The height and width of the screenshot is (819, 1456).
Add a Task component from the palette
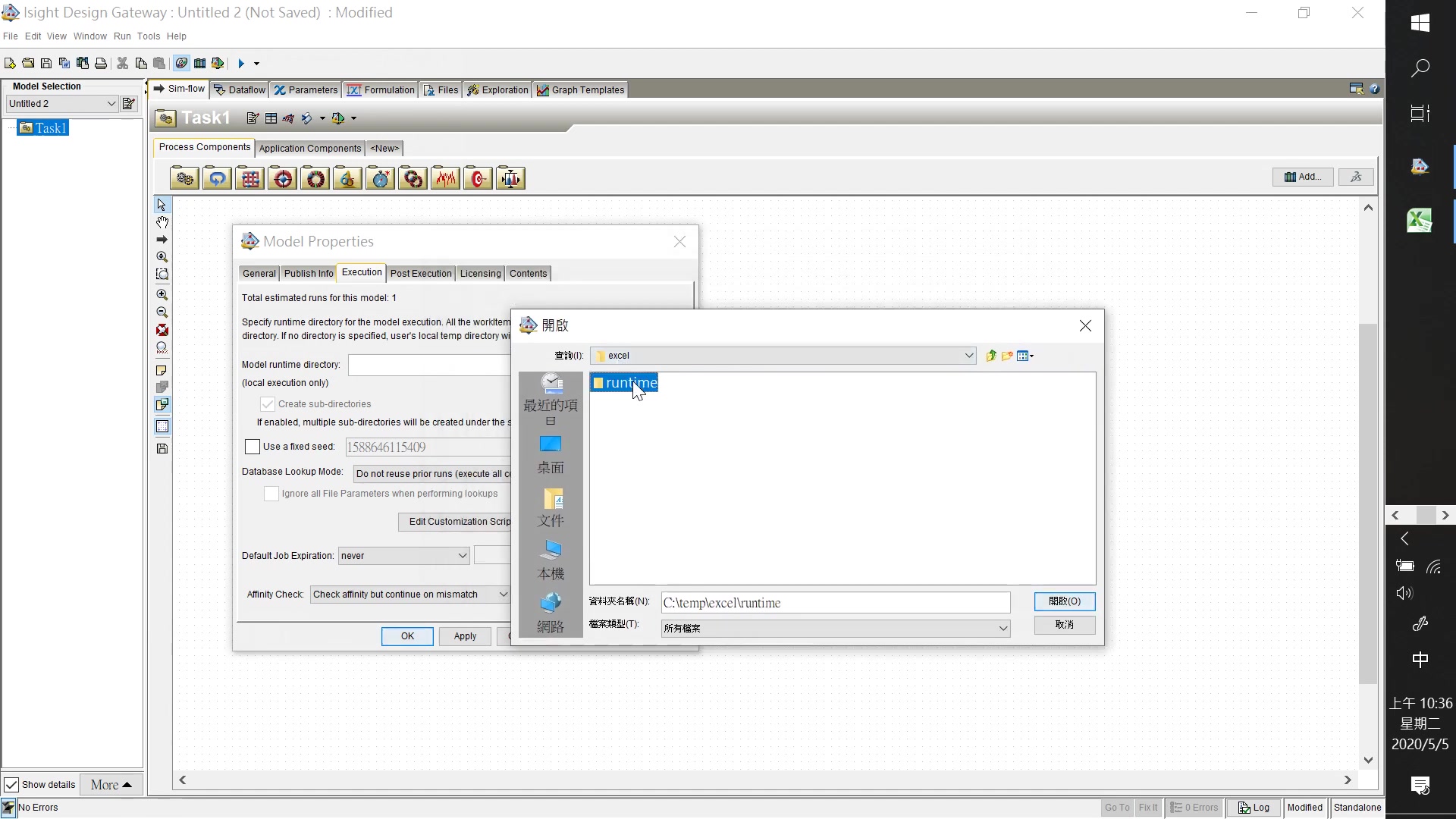[184, 179]
